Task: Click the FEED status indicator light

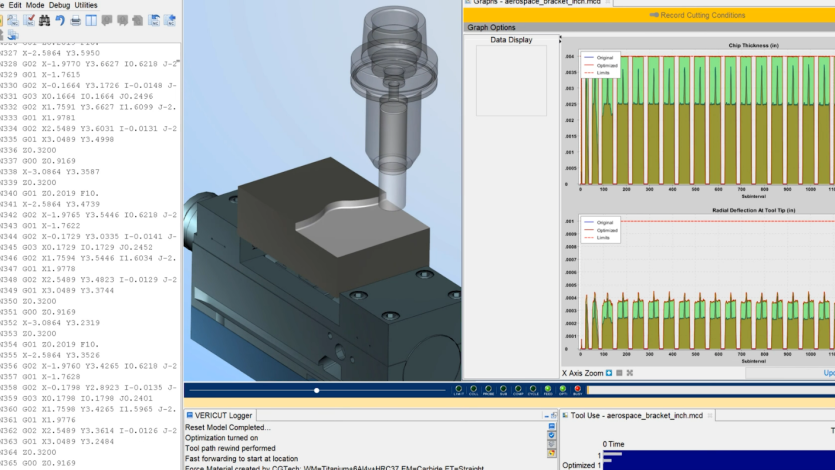Action: coord(548,390)
